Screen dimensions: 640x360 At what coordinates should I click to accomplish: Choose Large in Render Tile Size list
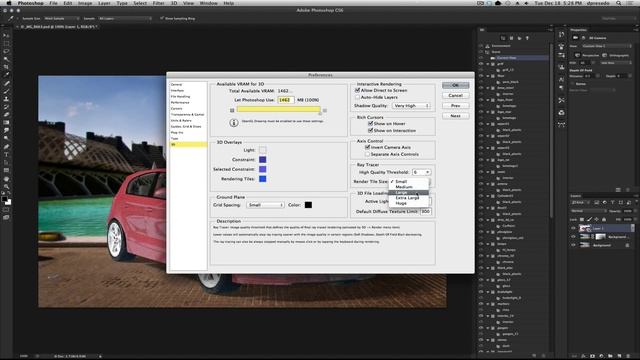[x=408, y=192]
